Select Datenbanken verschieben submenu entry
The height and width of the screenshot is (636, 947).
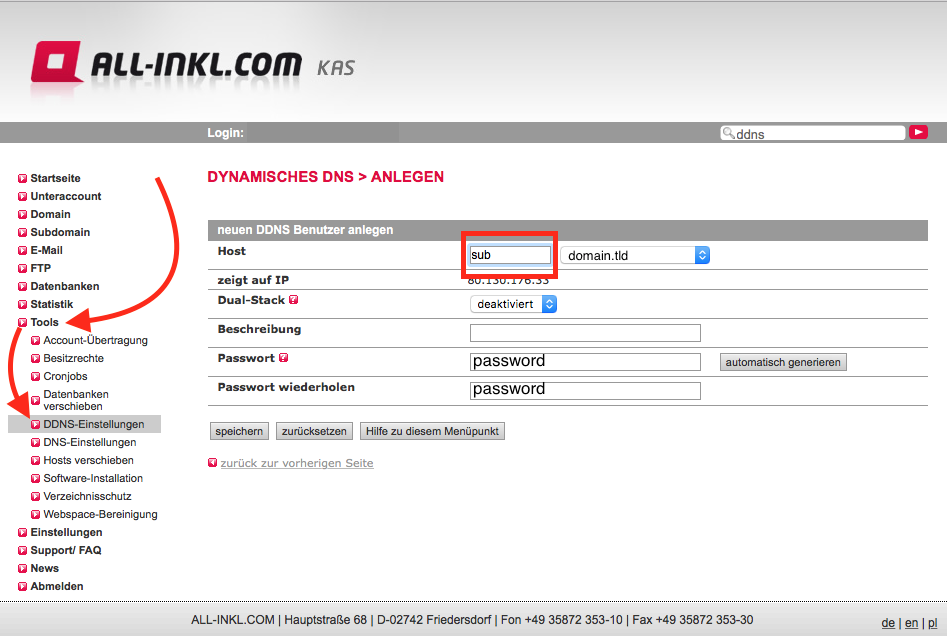(x=76, y=400)
